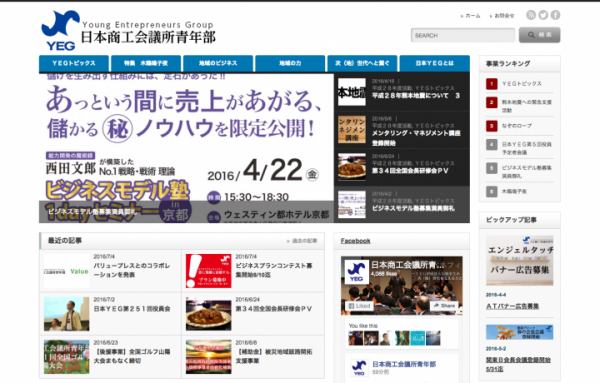
Task: Click the 検索 search button
Action: click(x=540, y=35)
